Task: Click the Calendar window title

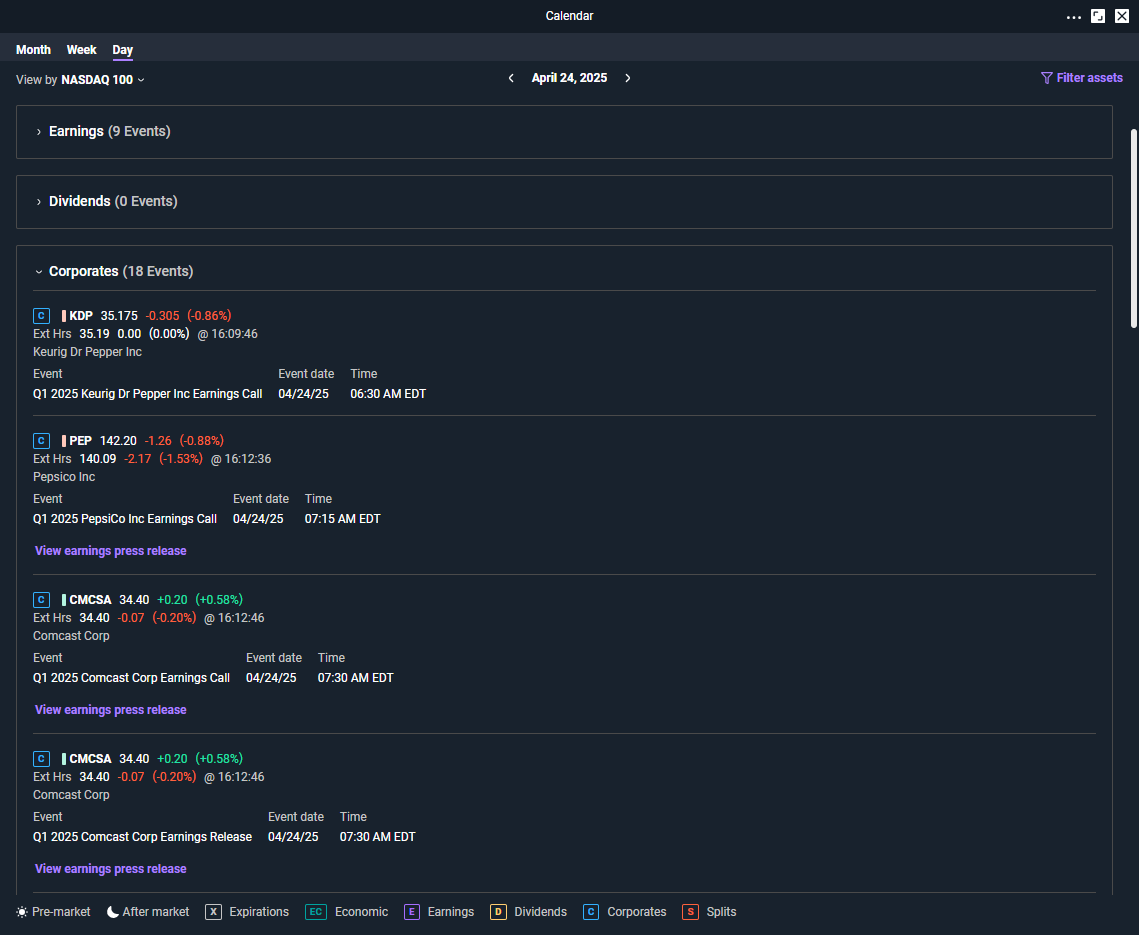Action: (570, 16)
